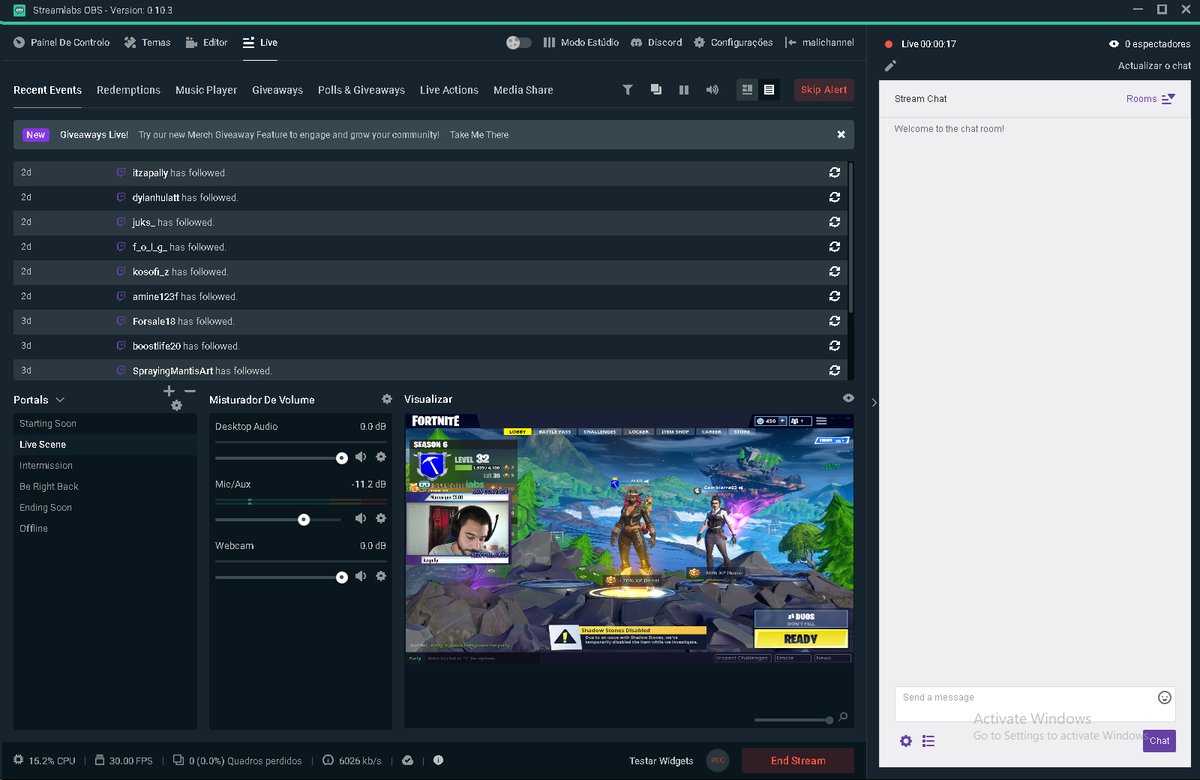Click Testar Widgets
The image size is (1200, 780).
661,761
